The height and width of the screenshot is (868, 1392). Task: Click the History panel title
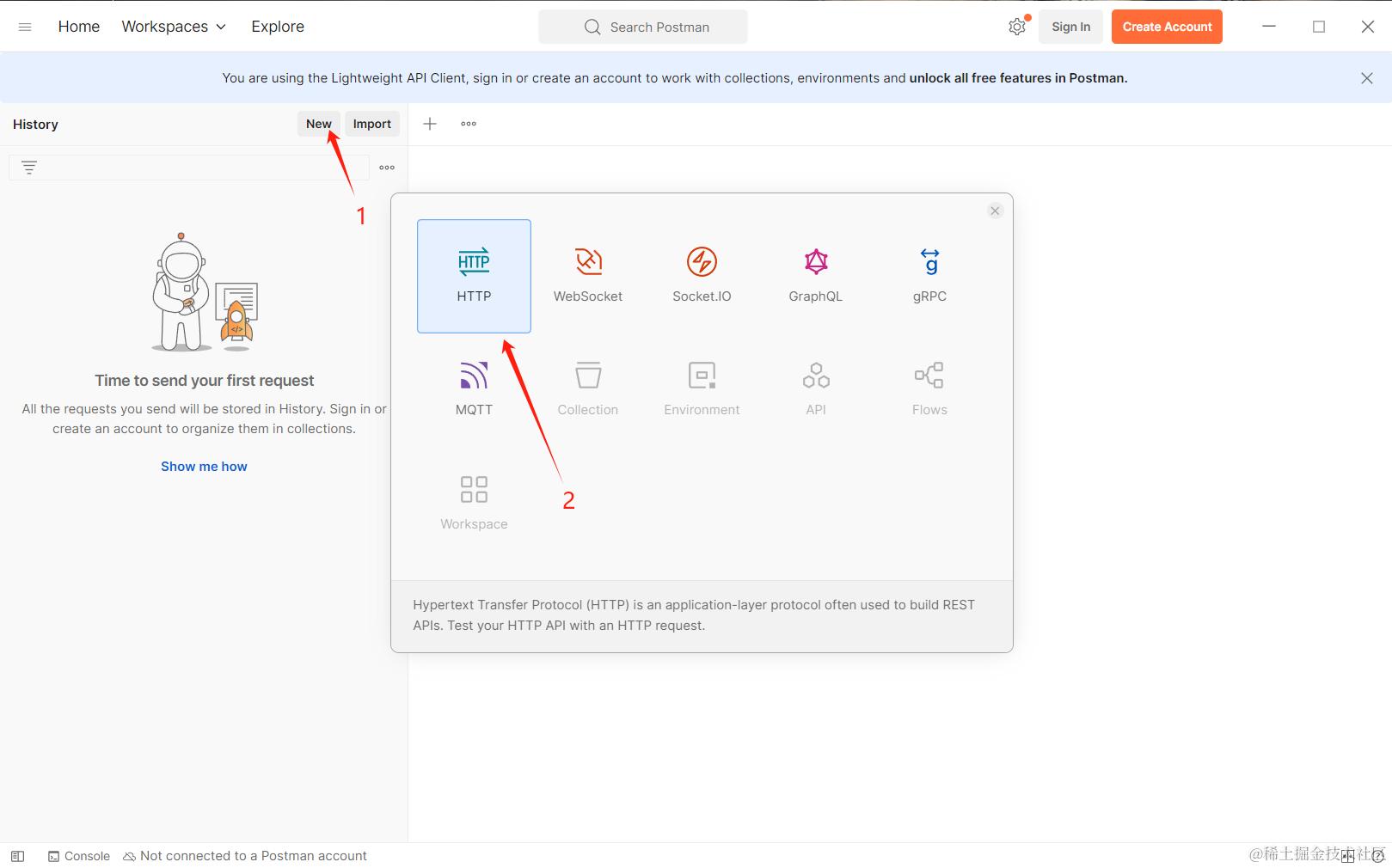[x=35, y=125]
